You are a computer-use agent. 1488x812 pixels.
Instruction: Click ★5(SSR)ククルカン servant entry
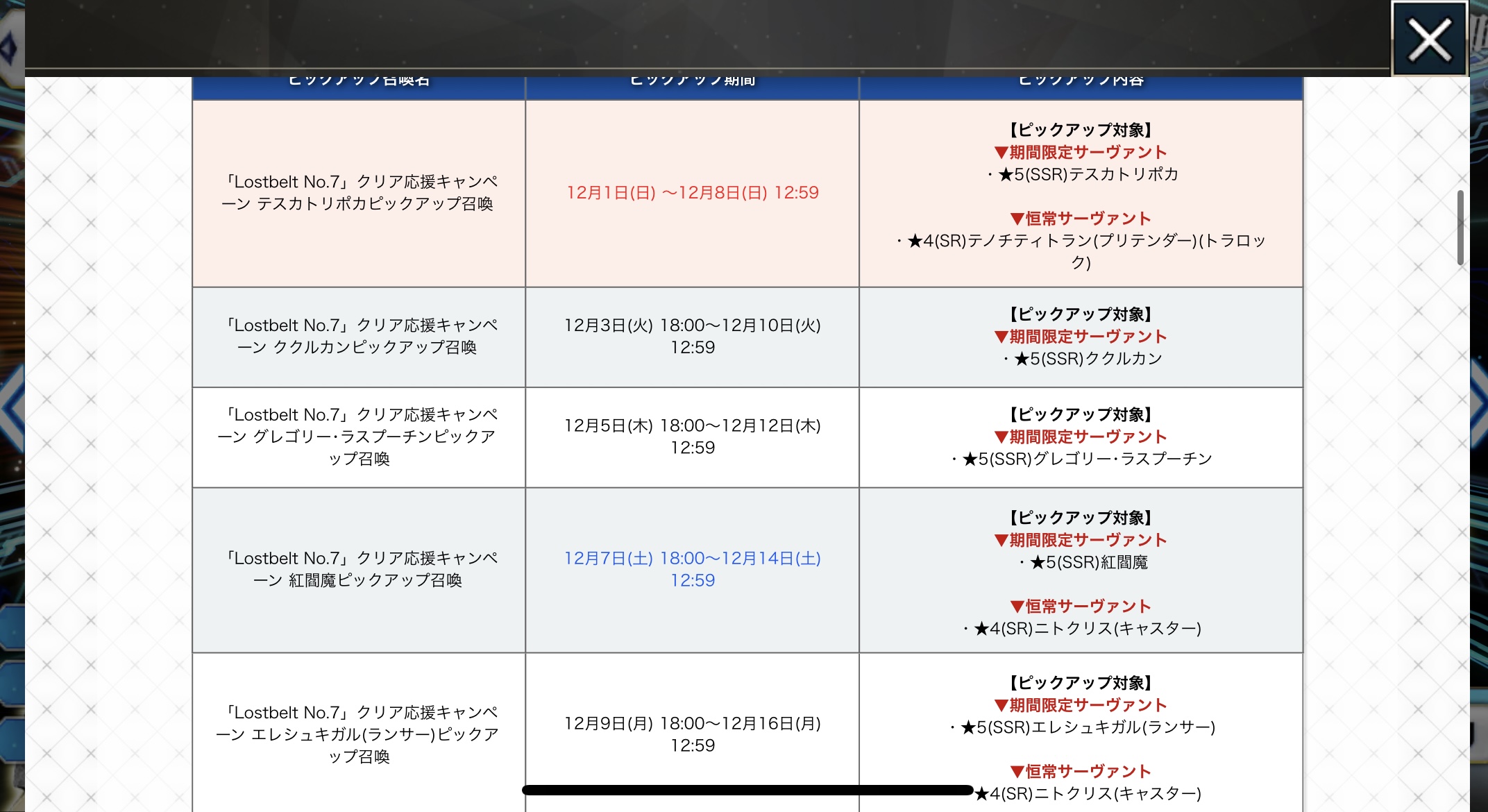[x=1088, y=359]
